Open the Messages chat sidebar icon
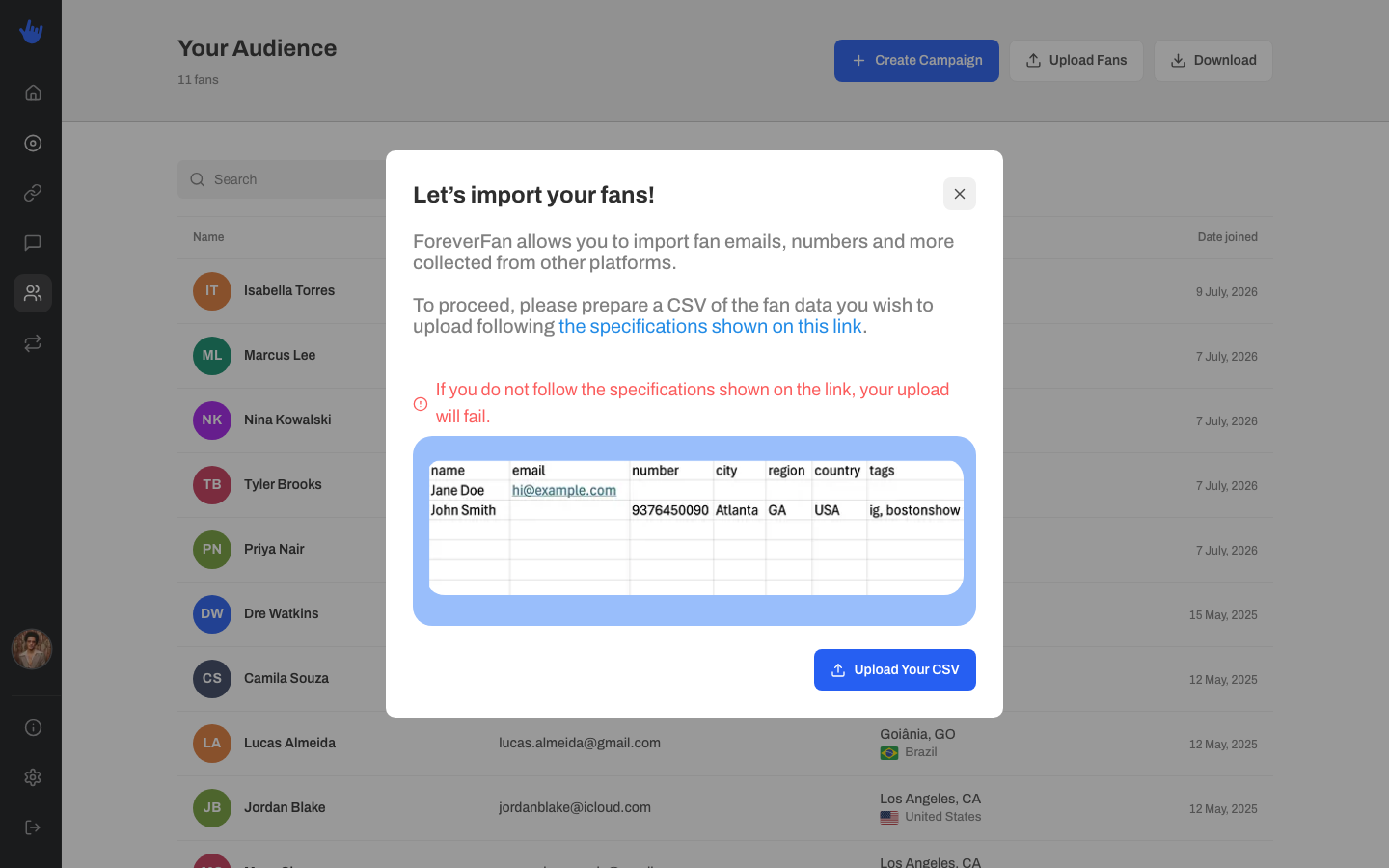 [33, 243]
